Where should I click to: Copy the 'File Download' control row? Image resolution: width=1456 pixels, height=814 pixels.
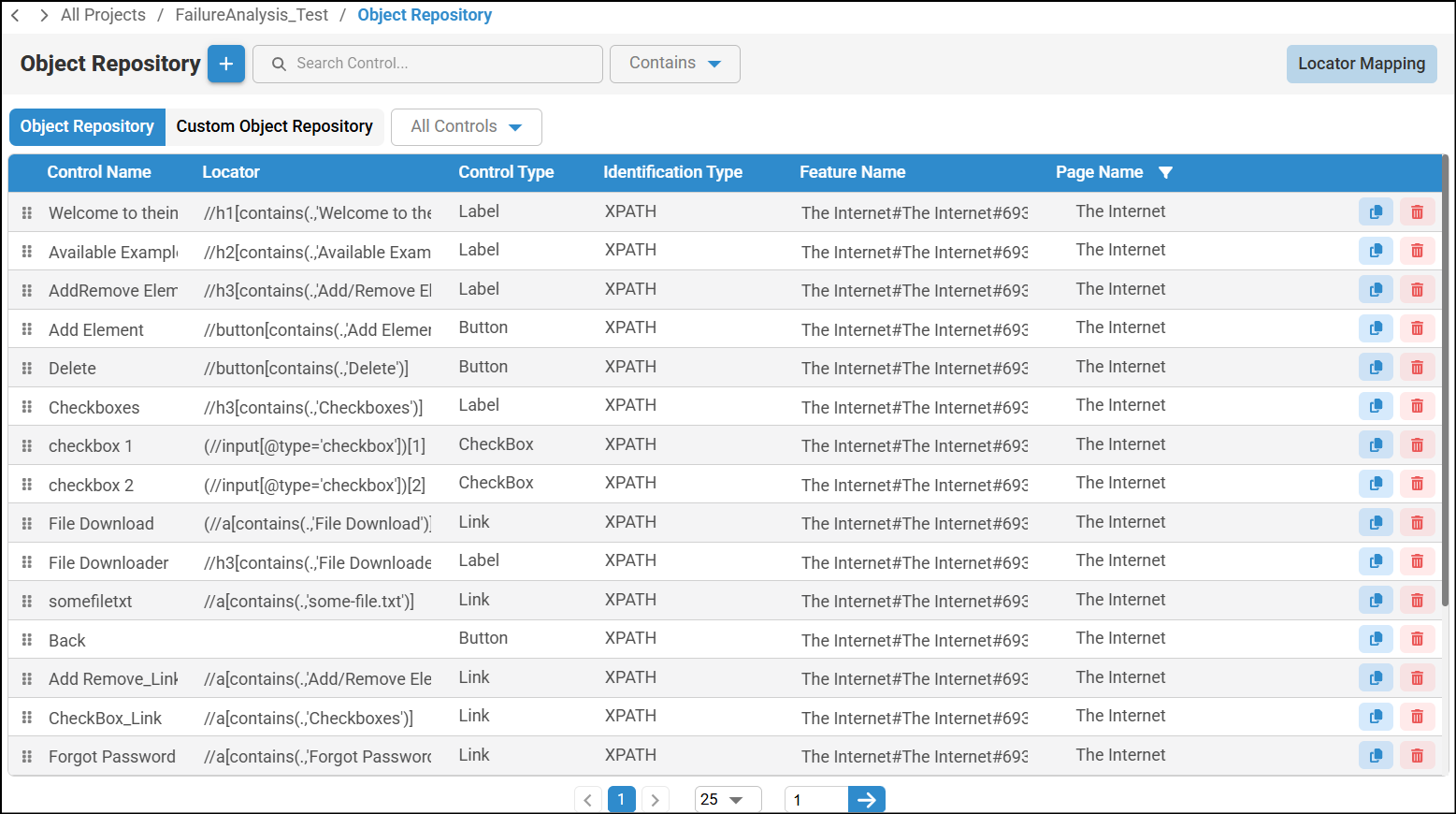point(1376,523)
